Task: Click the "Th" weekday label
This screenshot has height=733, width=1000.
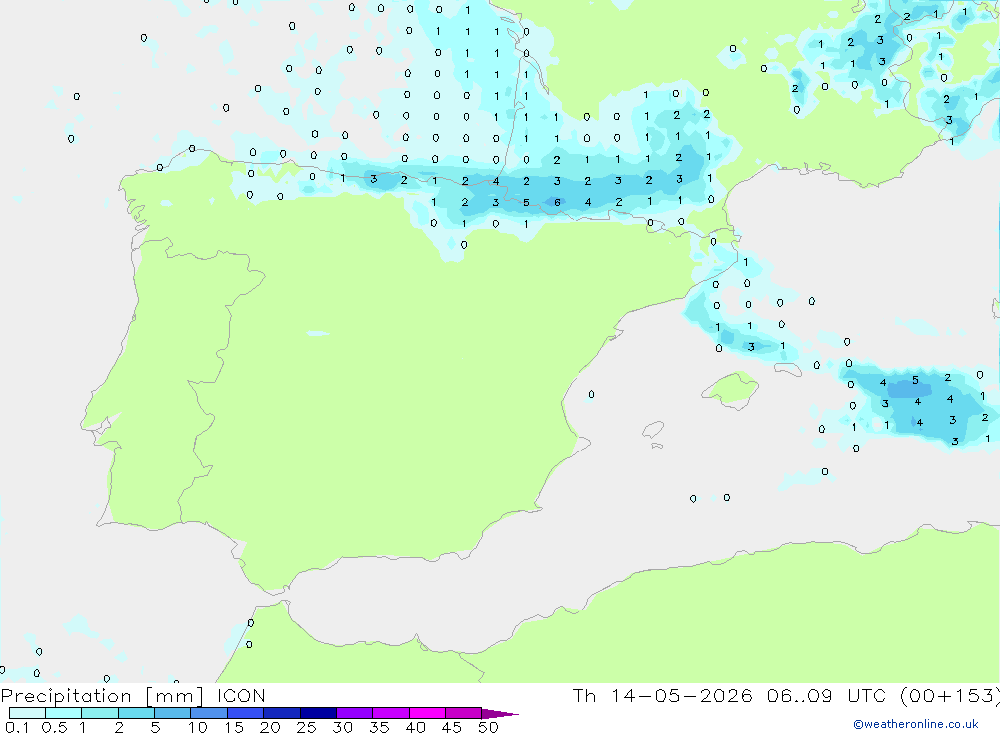Action: pyautogui.click(x=584, y=695)
